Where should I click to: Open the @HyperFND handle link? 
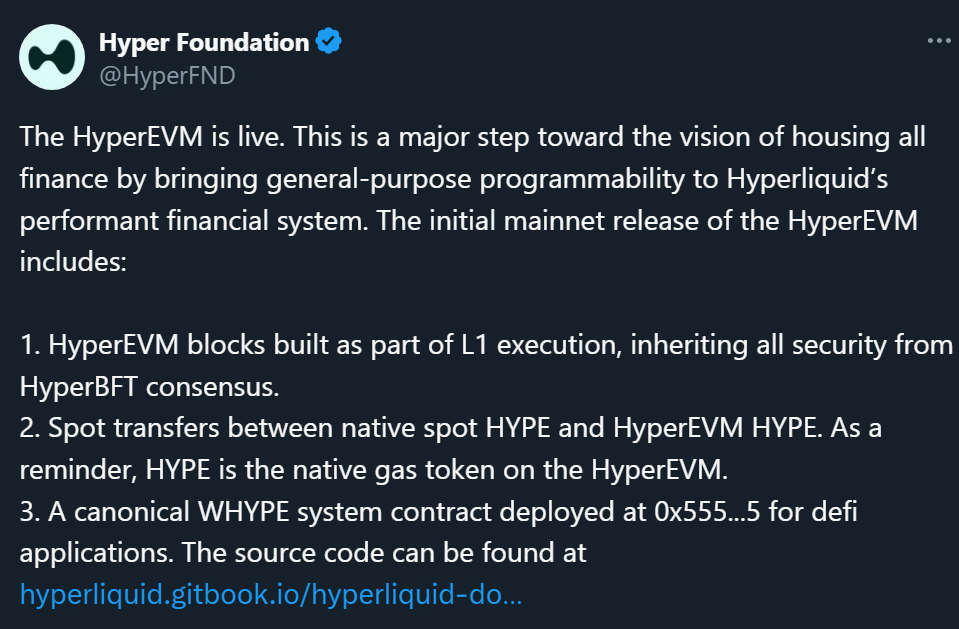click(x=167, y=76)
